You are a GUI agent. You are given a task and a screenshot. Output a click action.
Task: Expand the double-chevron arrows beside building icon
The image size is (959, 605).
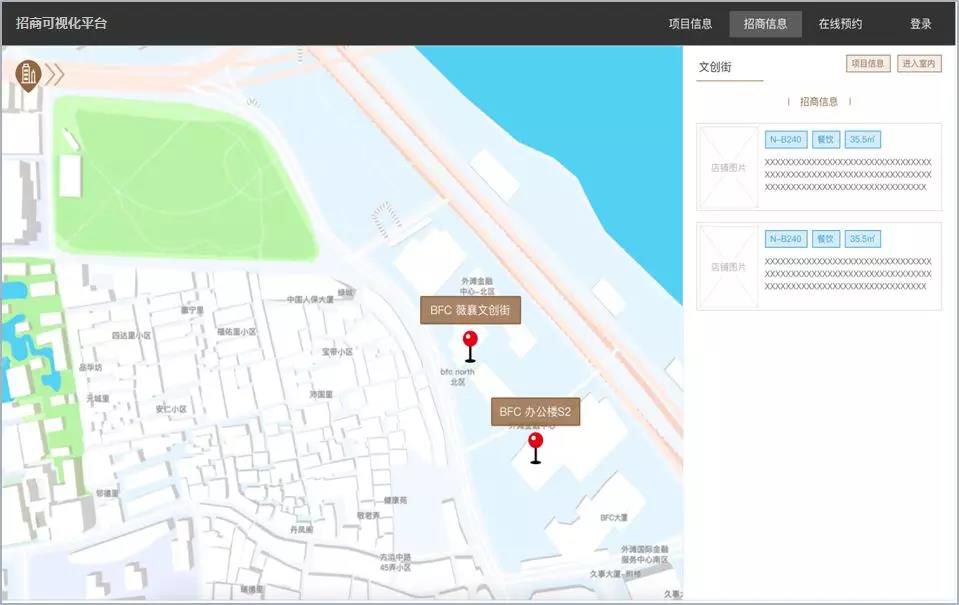54,74
